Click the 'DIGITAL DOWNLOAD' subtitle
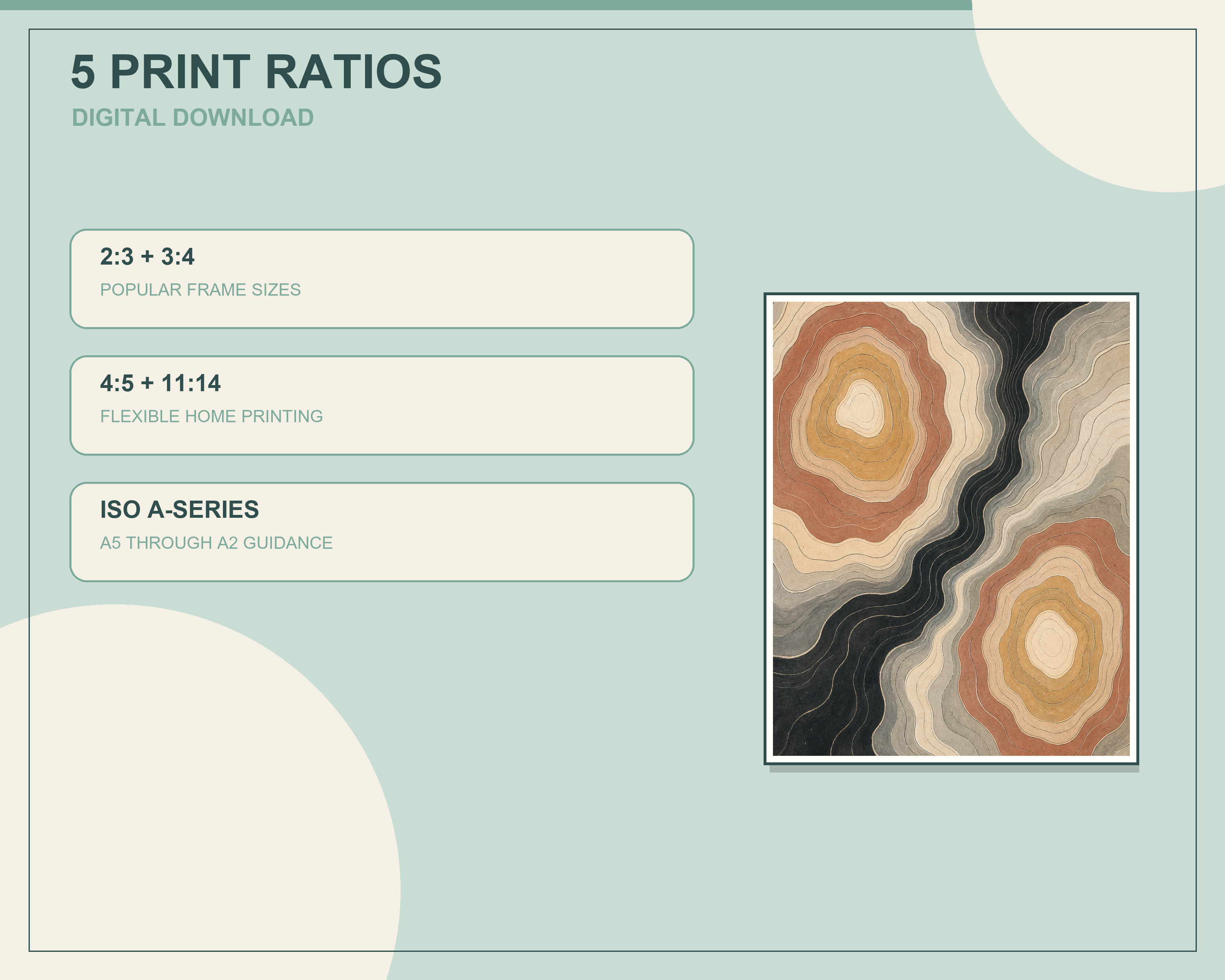This screenshot has height=980, width=1225. (x=193, y=118)
